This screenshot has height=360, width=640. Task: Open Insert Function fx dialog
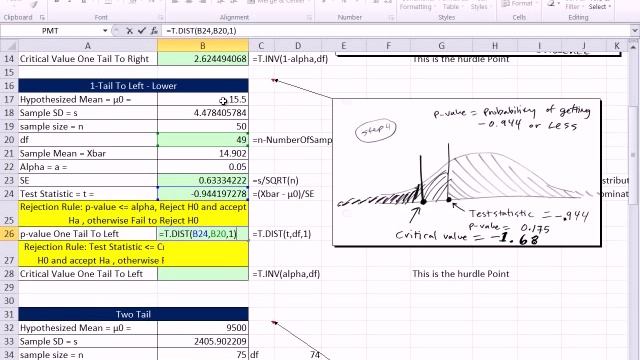154,31
